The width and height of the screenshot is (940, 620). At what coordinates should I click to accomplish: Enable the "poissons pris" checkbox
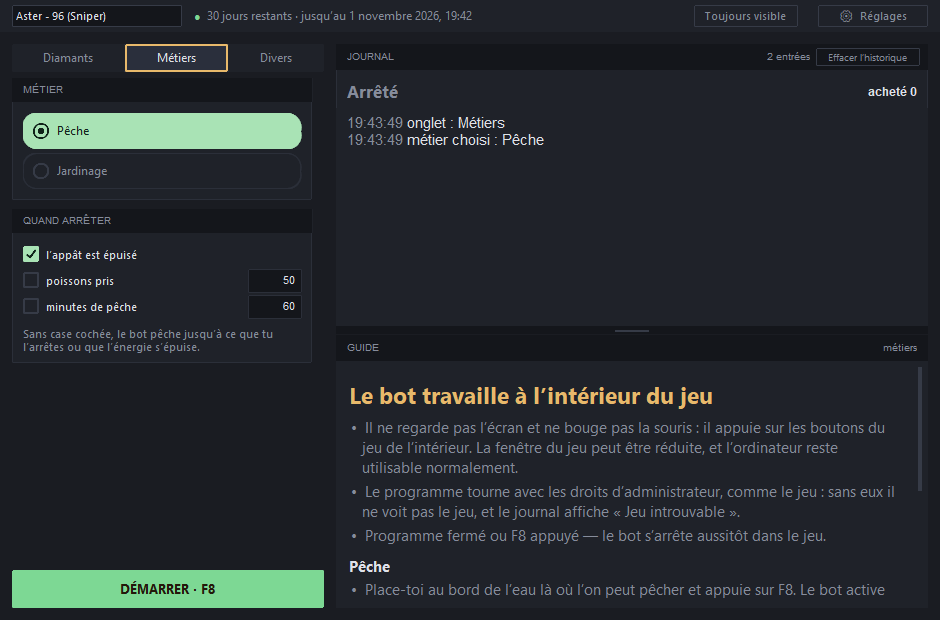(31, 281)
